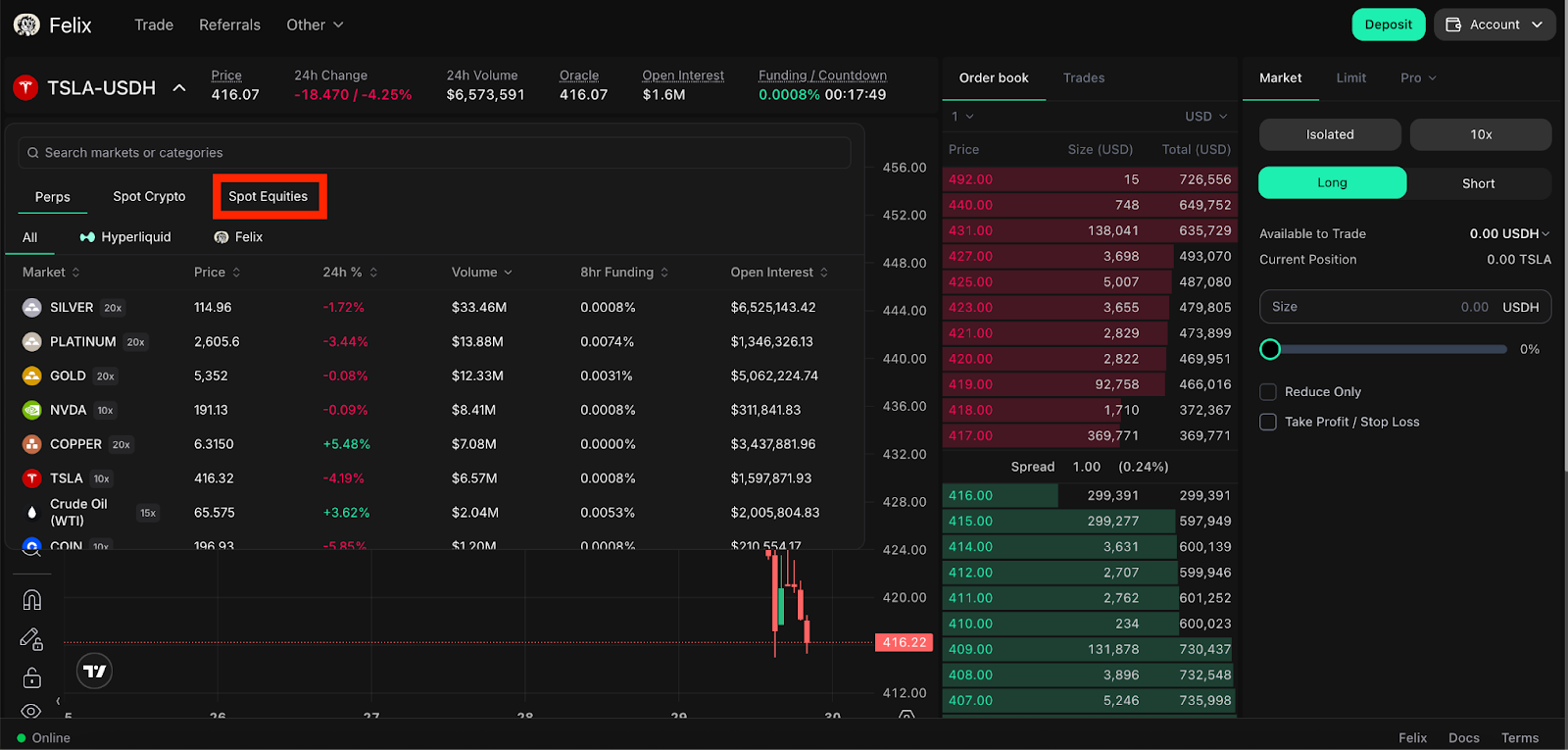Click the Tesla icon beside TSLA-USDH

click(25, 88)
